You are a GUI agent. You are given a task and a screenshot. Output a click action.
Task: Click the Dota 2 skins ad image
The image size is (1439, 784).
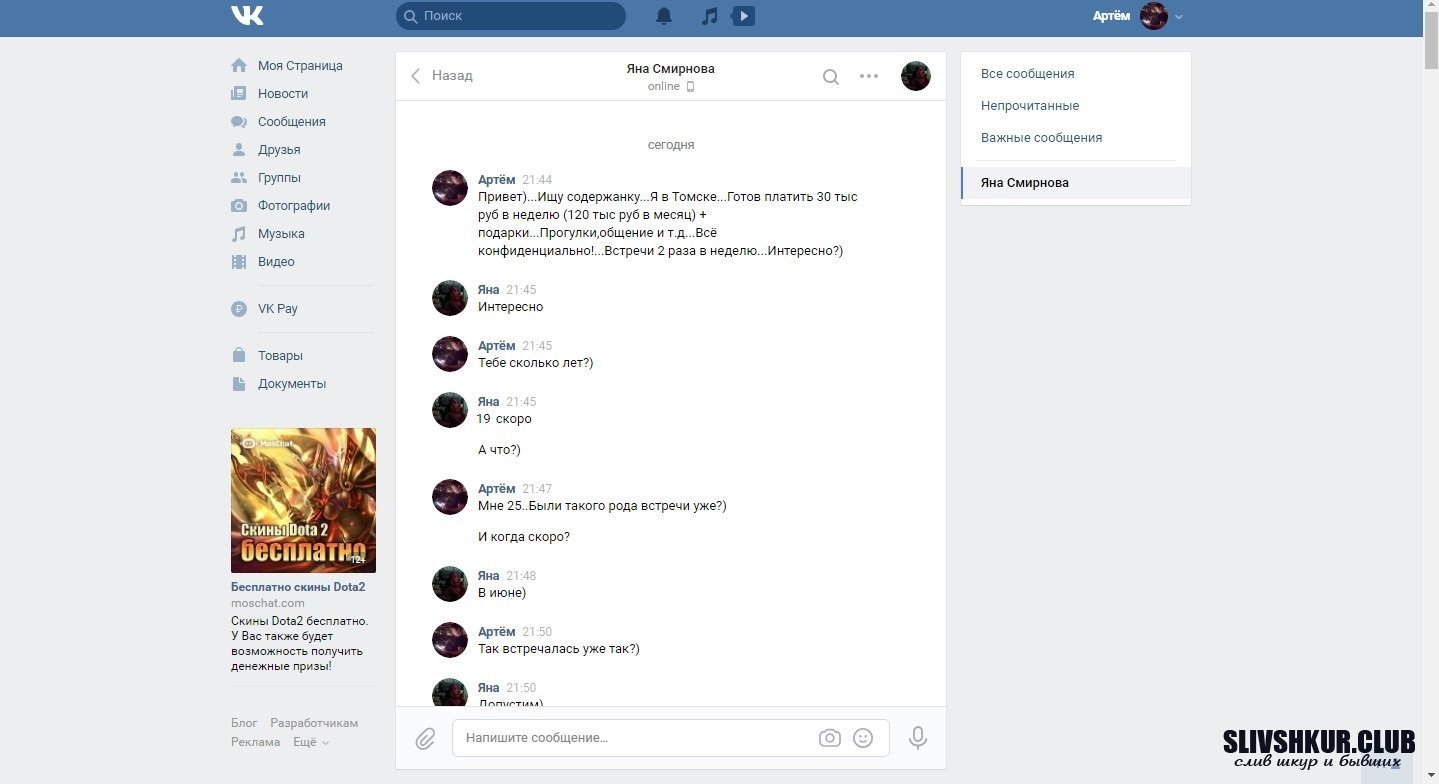303,500
